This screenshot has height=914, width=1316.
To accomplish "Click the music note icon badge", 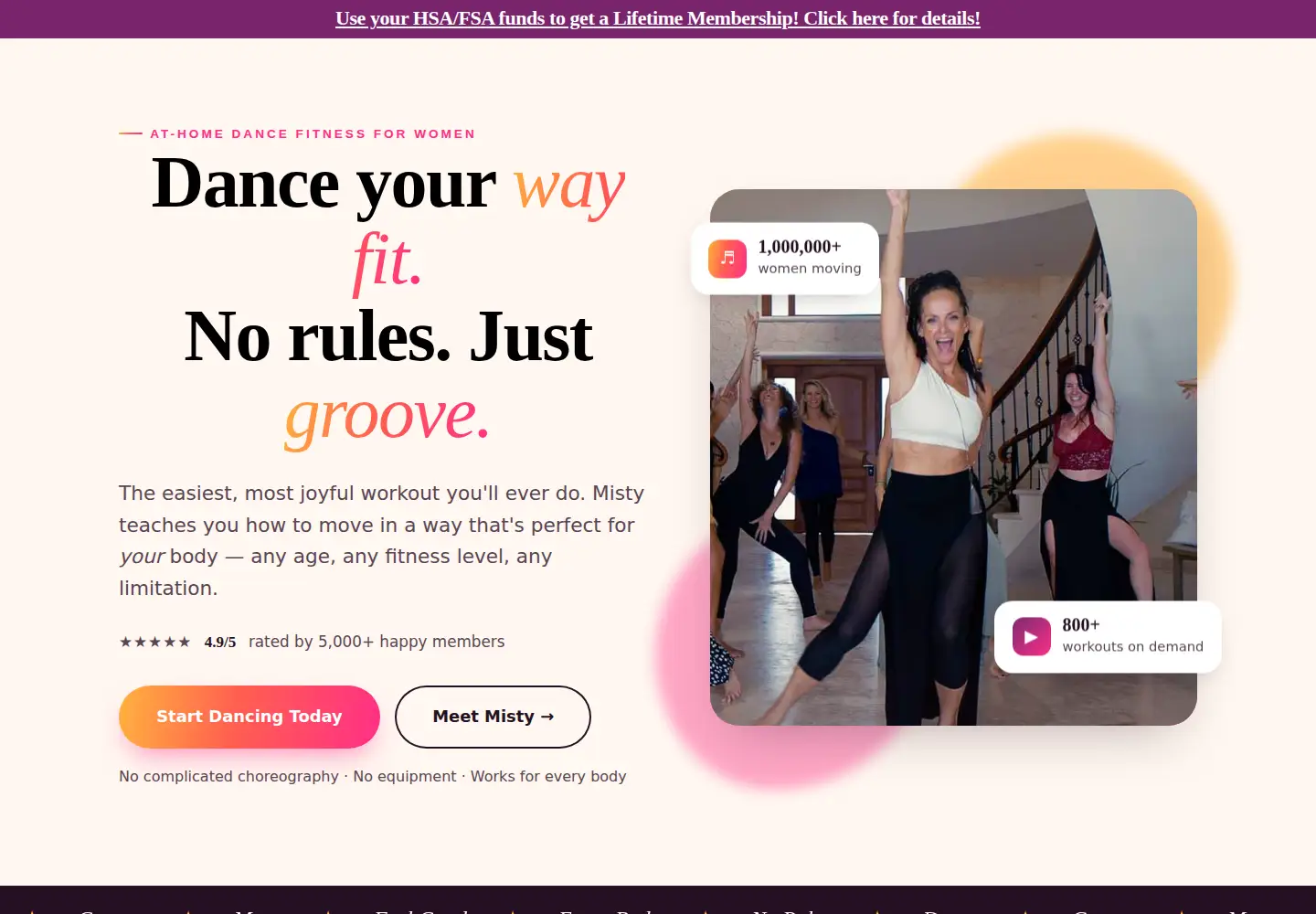I will click(x=727, y=259).
